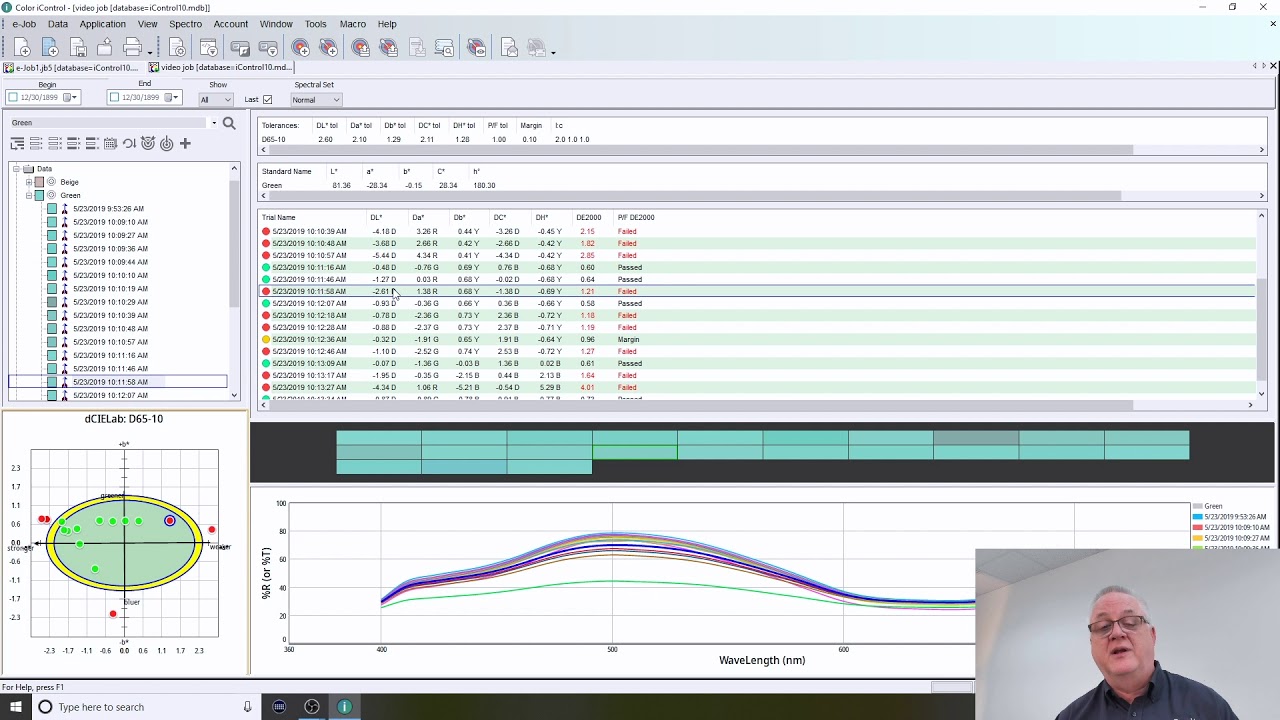
Task: Click the calendar icon in tree toolbar
Action: 110,144
